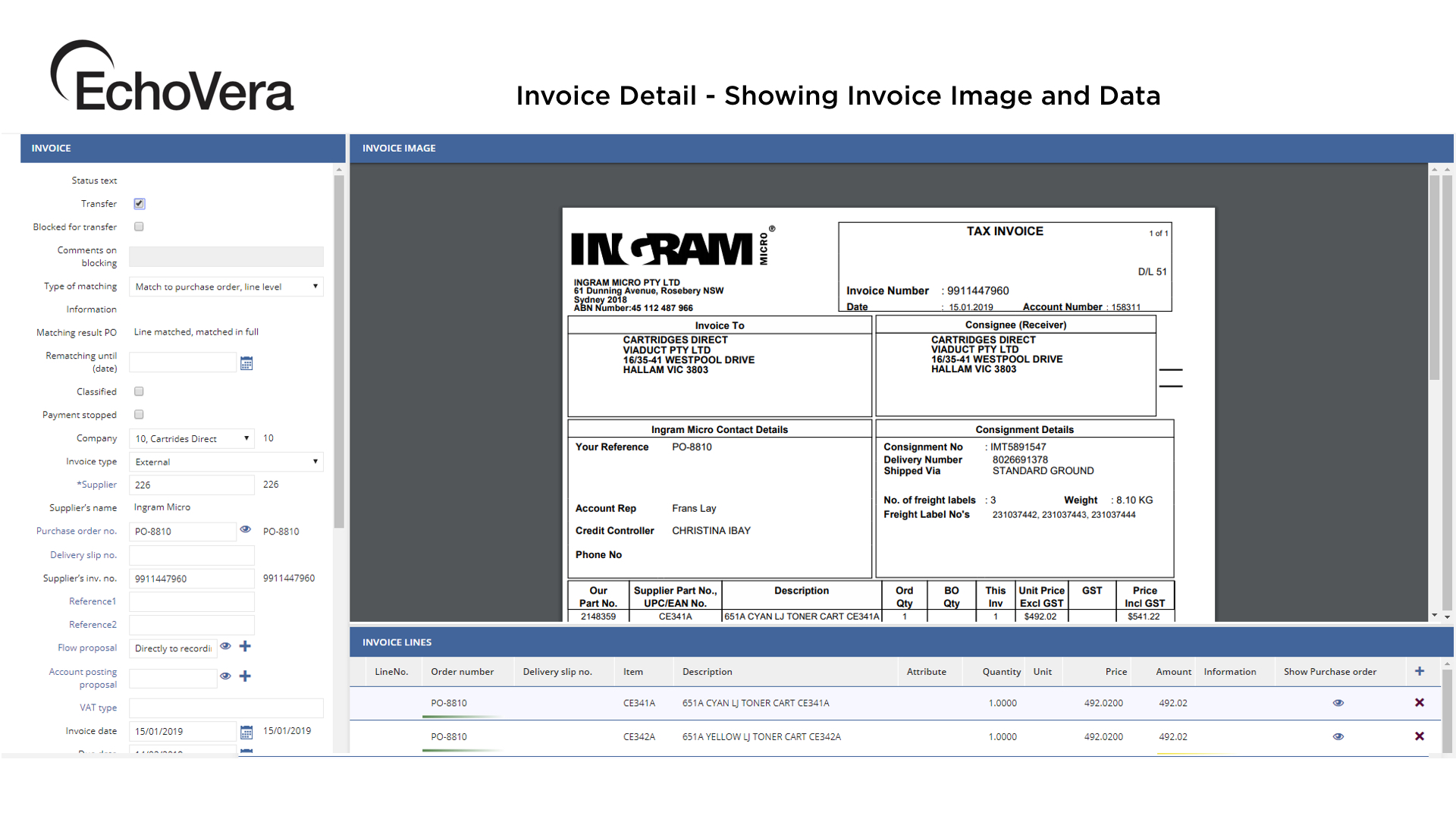Uncheck the Transfer checkbox
The height and width of the screenshot is (819, 1456).
pos(139,203)
